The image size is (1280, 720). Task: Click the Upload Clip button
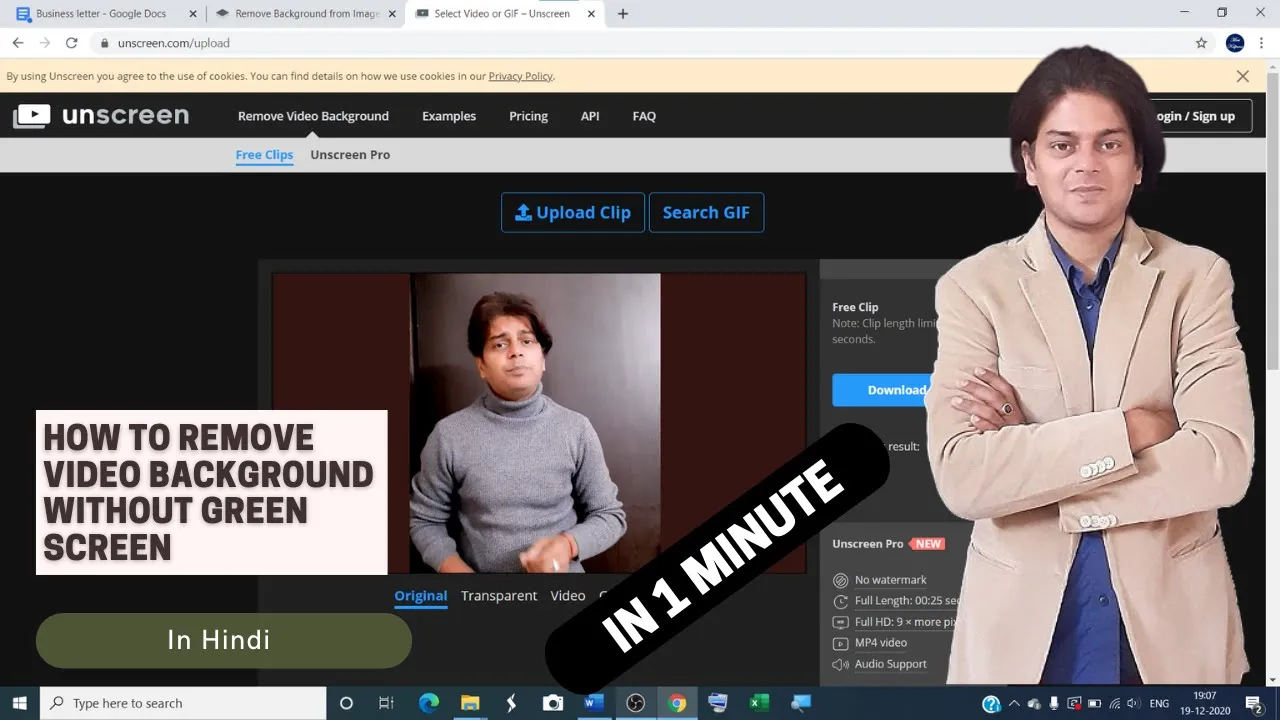[x=573, y=212]
